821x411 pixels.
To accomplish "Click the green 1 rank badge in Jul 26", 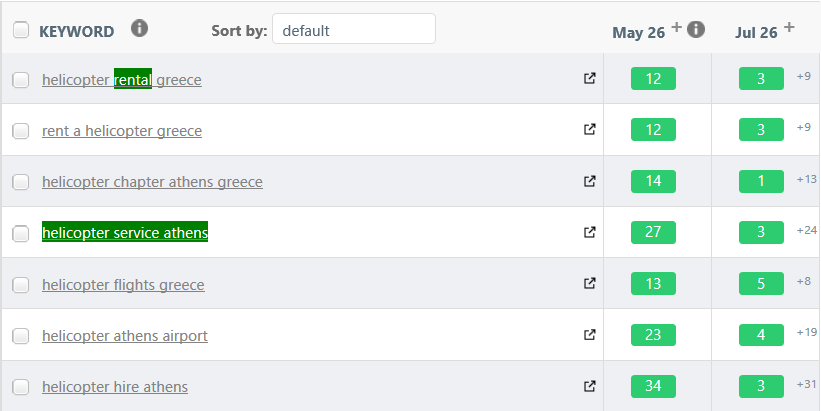I will coord(761,181).
